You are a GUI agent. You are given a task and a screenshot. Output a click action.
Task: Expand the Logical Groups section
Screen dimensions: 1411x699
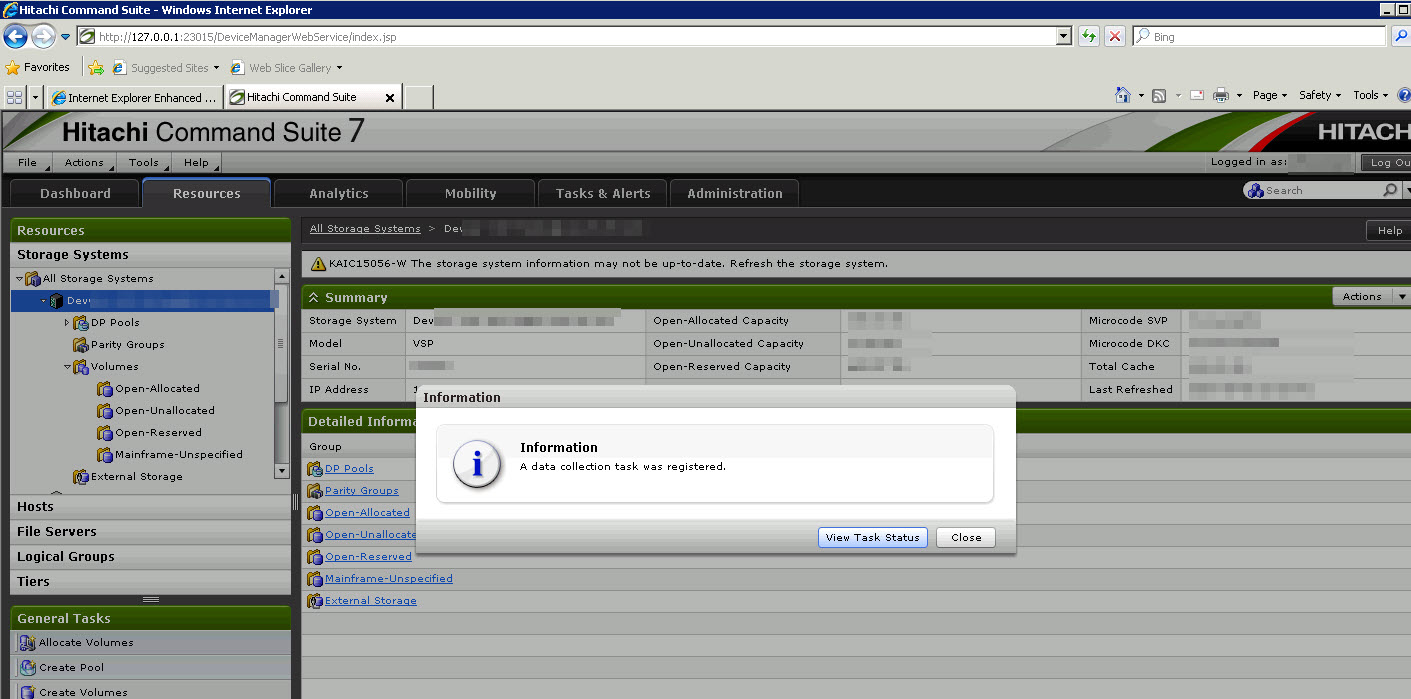tap(150, 556)
